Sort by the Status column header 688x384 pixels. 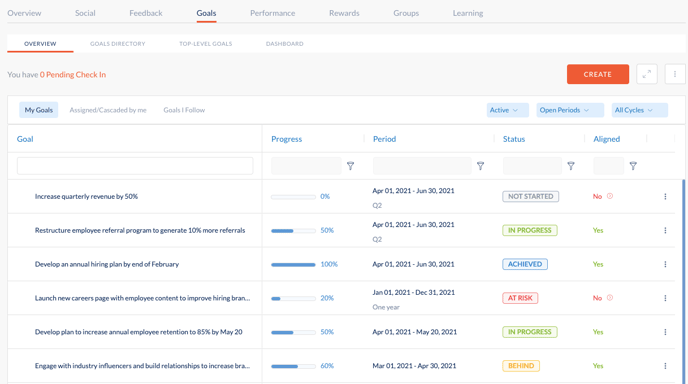(x=514, y=139)
